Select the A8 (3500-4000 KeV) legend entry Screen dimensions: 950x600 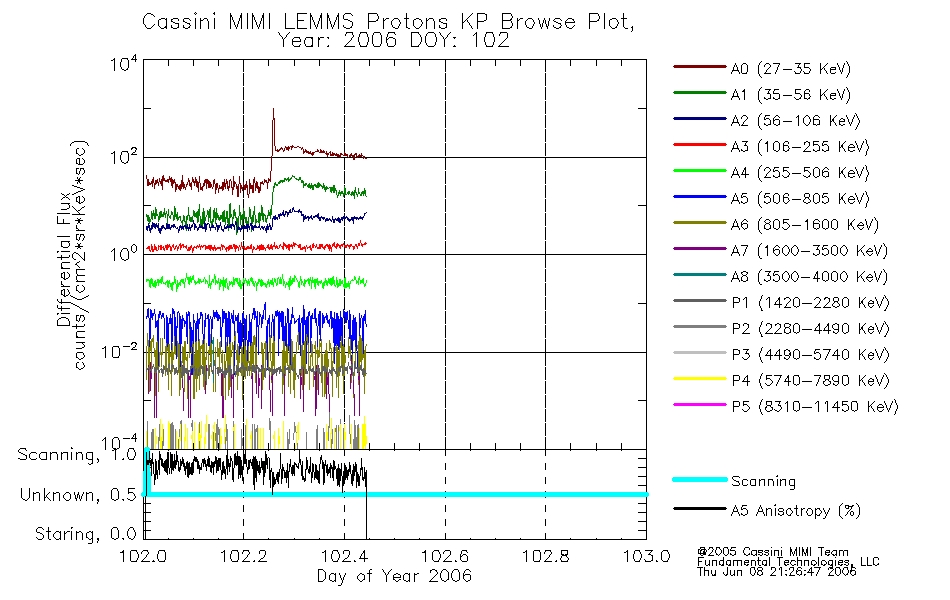click(780, 276)
